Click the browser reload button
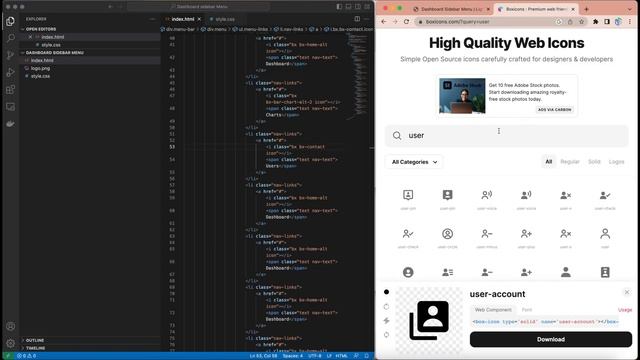The width and height of the screenshot is (640, 360). 406,22
